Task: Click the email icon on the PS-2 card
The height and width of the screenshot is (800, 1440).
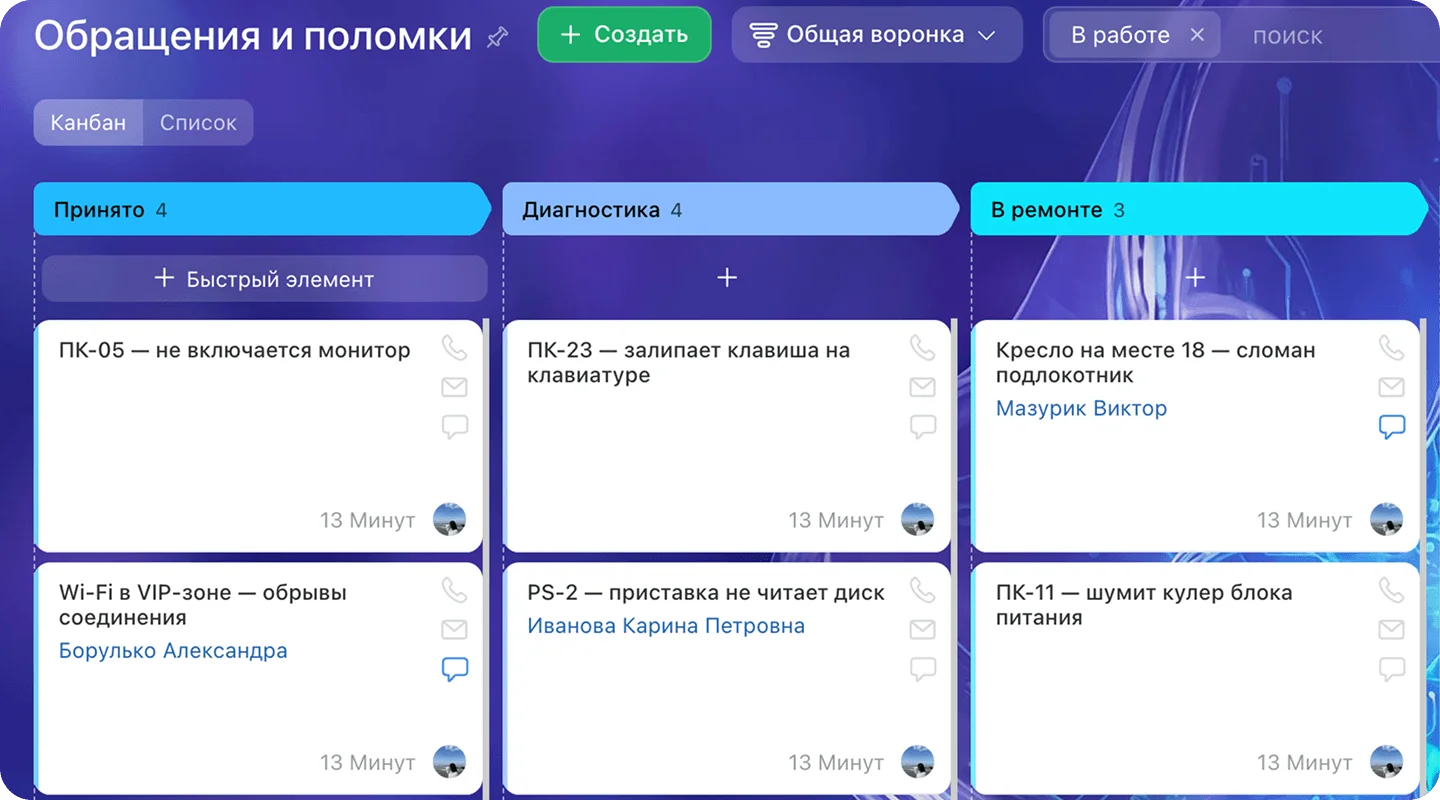Action: (922, 629)
